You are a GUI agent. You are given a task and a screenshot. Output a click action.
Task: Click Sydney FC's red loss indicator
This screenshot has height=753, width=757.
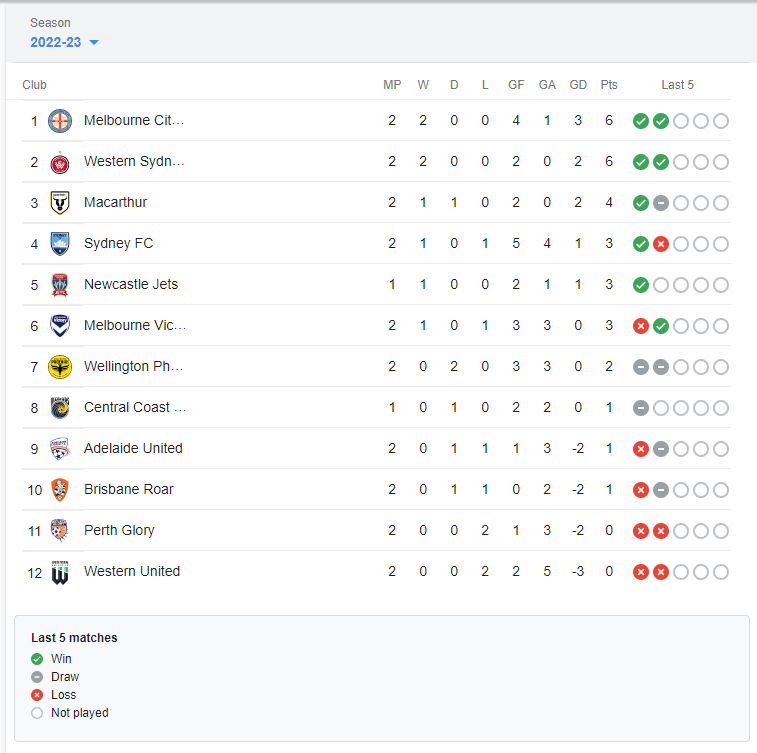pyautogui.click(x=661, y=244)
